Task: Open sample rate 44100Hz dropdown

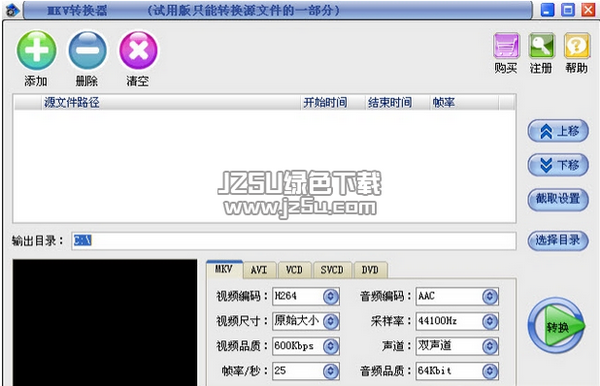Action: pos(490,321)
